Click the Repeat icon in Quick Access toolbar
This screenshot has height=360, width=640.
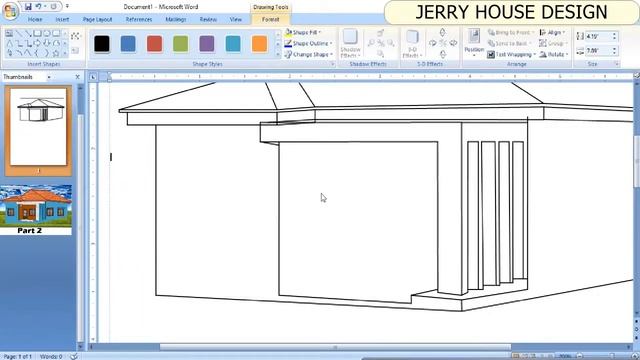point(53,7)
